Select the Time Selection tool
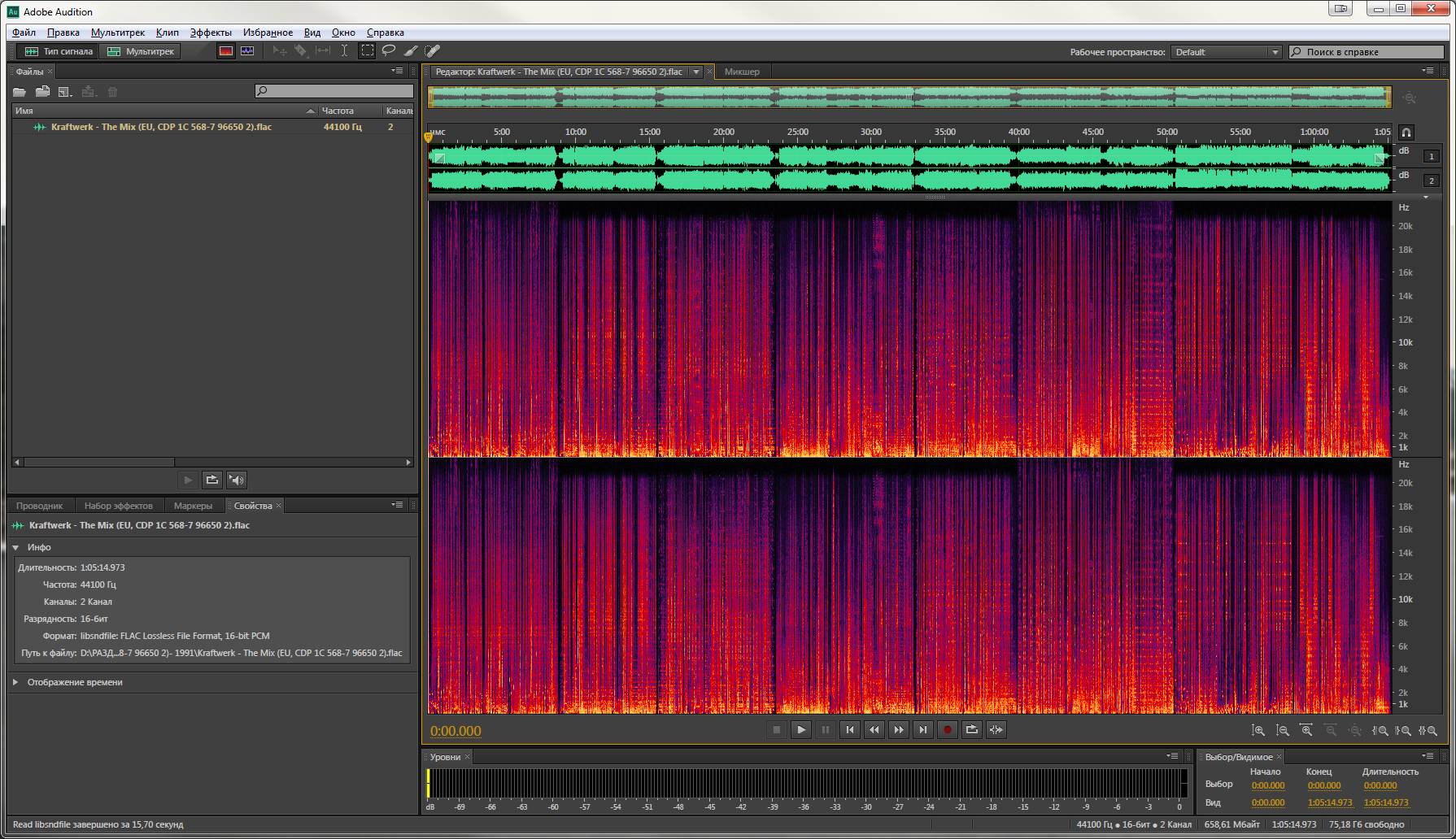Viewport: 1456px width, 839px height. point(344,51)
